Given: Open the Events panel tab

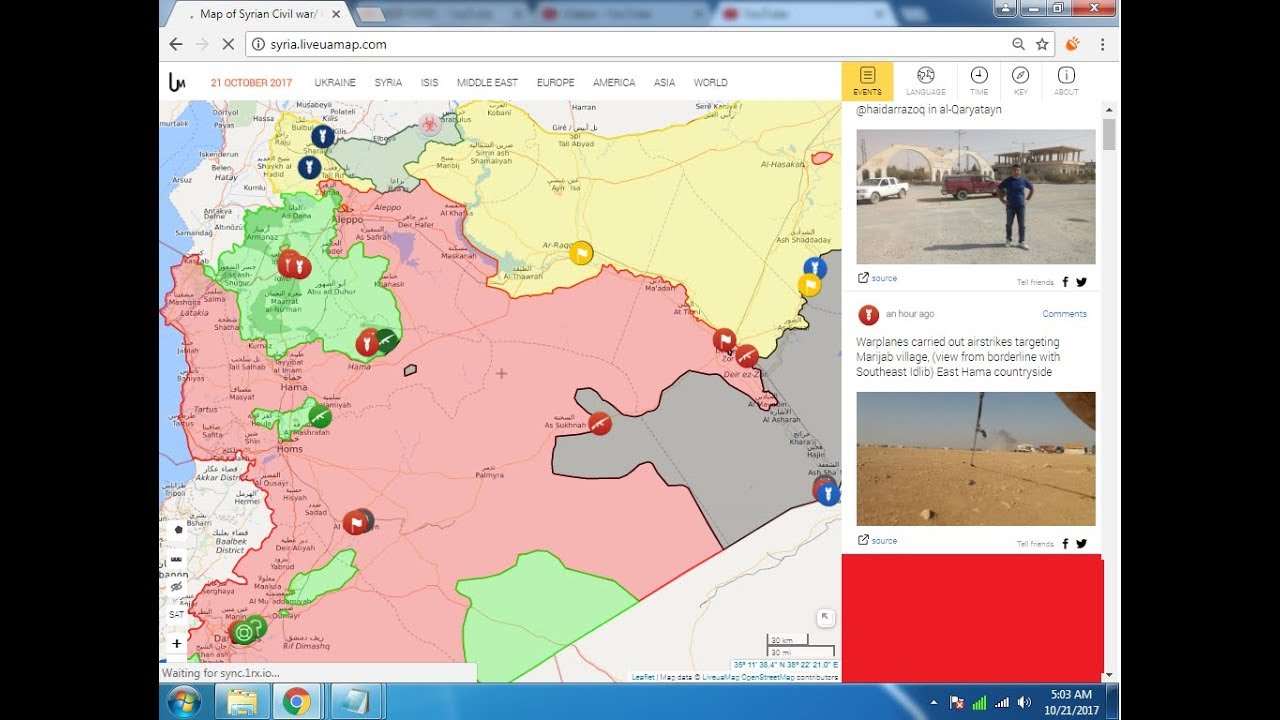Looking at the screenshot, I should coord(867,81).
